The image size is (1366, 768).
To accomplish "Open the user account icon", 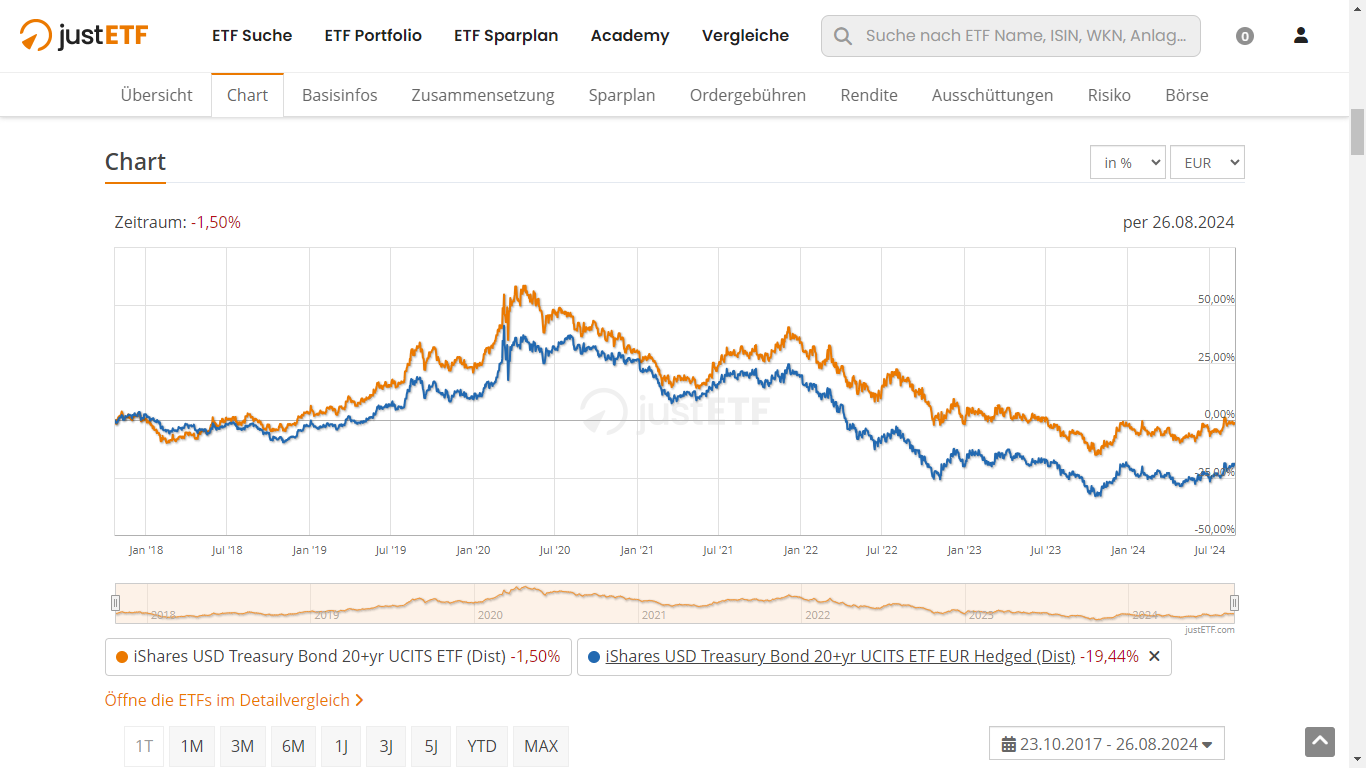I will [1300, 36].
